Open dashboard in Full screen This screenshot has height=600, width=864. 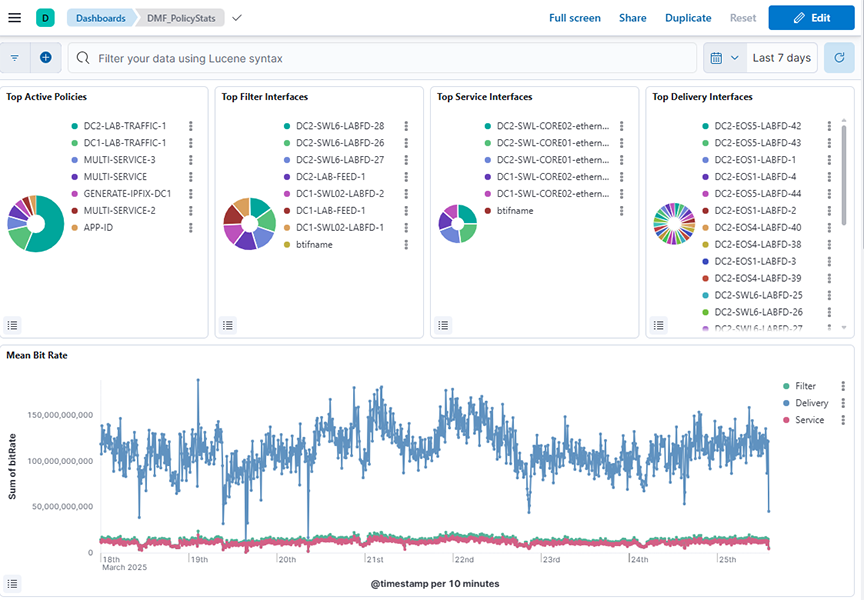575,18
